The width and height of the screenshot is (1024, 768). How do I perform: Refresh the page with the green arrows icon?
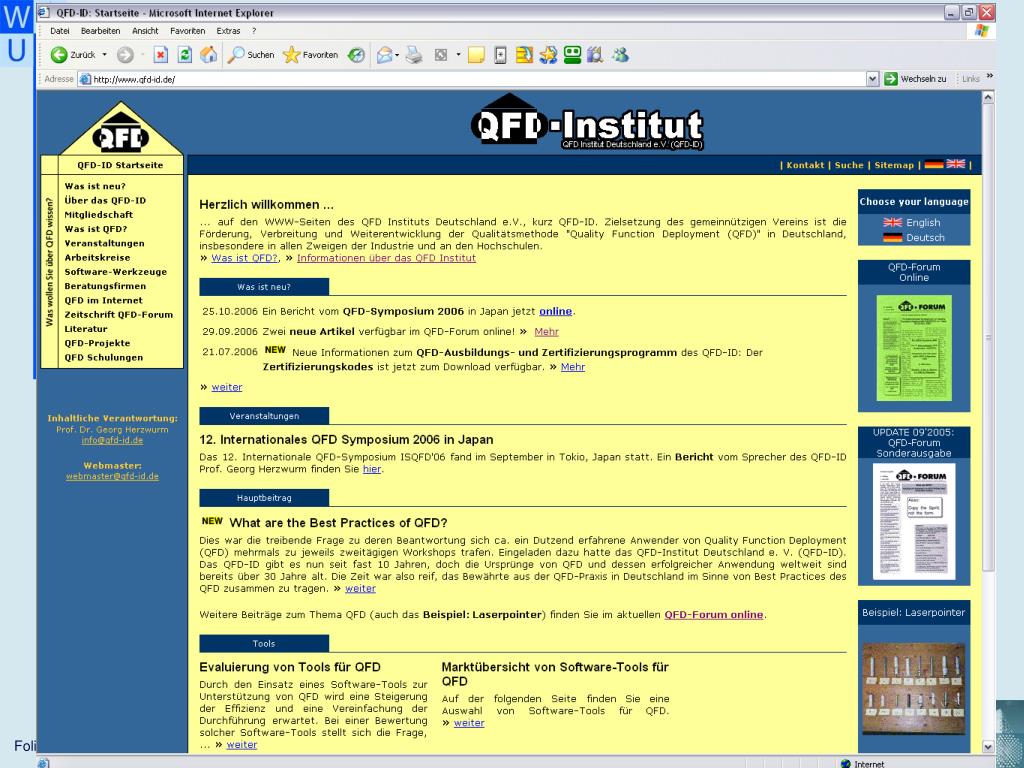pos(185,55)
